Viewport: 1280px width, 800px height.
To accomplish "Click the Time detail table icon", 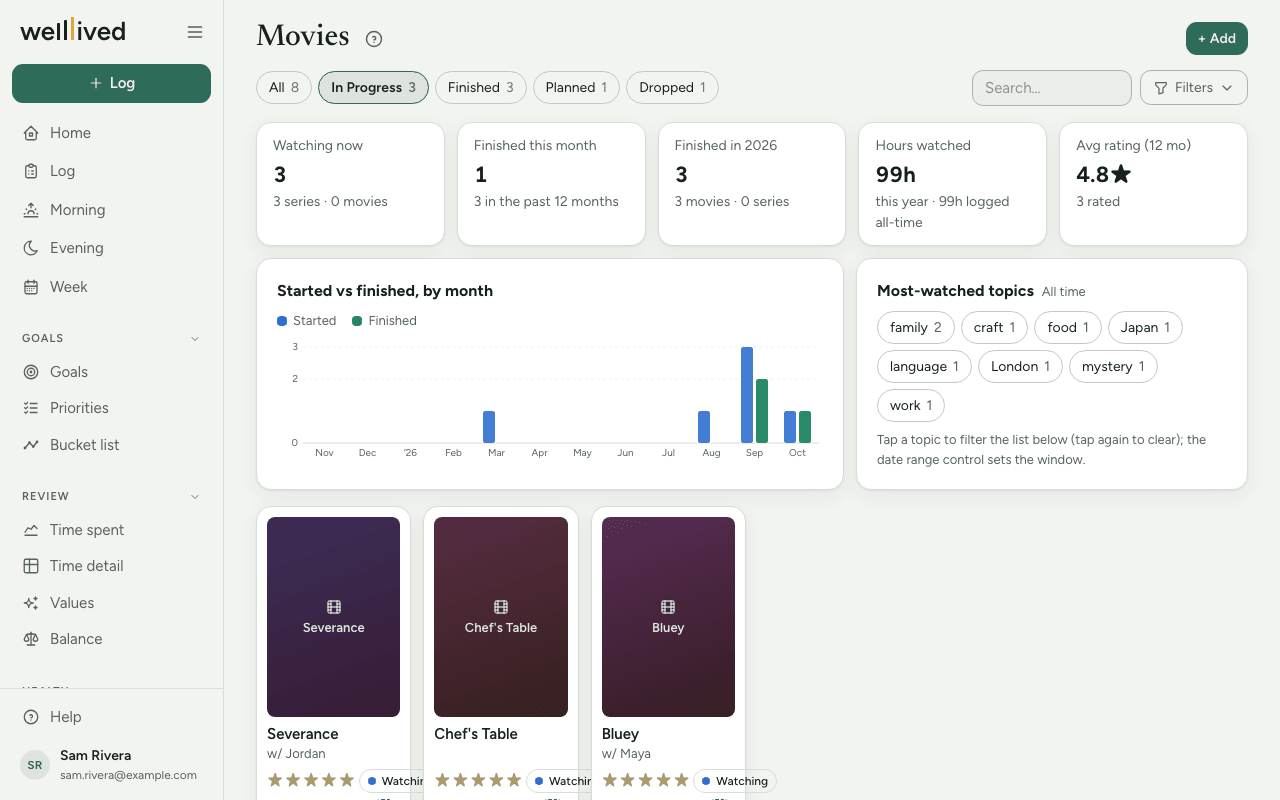I will point(31,566).
